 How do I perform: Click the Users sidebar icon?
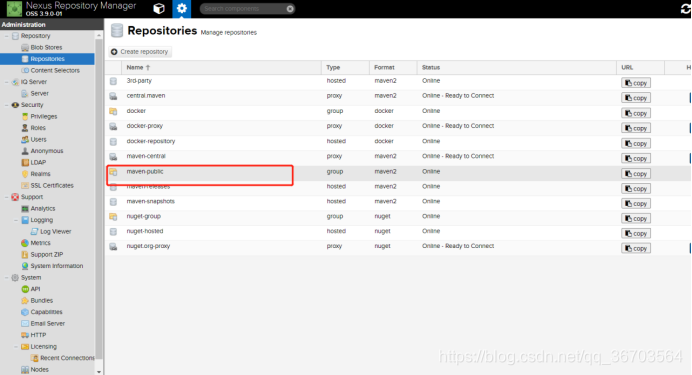point(25,139)
